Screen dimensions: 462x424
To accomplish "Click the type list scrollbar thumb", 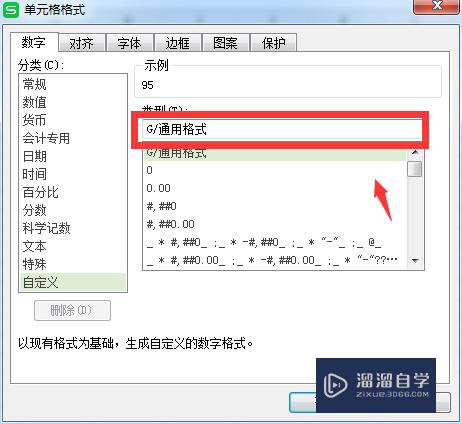I will (415, 169).
